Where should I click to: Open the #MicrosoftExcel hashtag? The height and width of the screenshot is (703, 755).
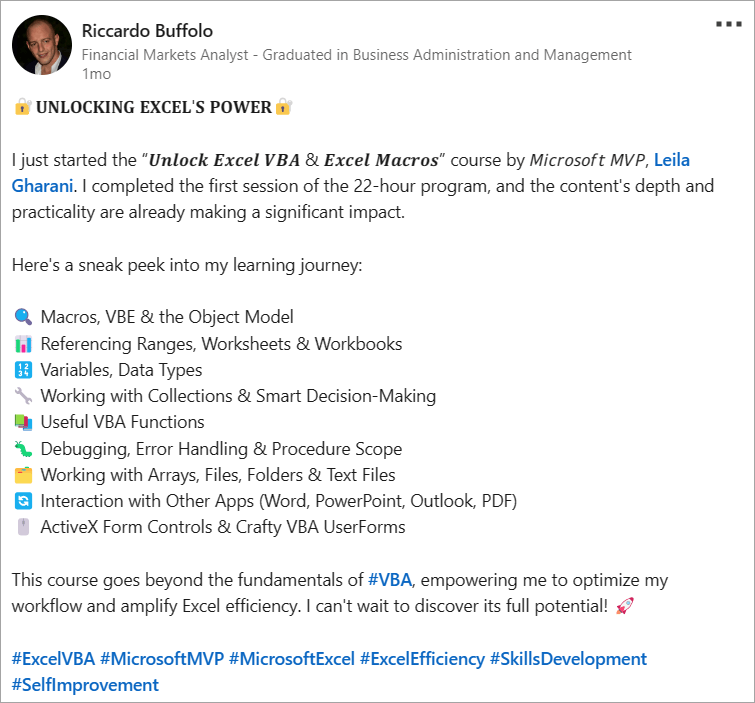(292, 659)
